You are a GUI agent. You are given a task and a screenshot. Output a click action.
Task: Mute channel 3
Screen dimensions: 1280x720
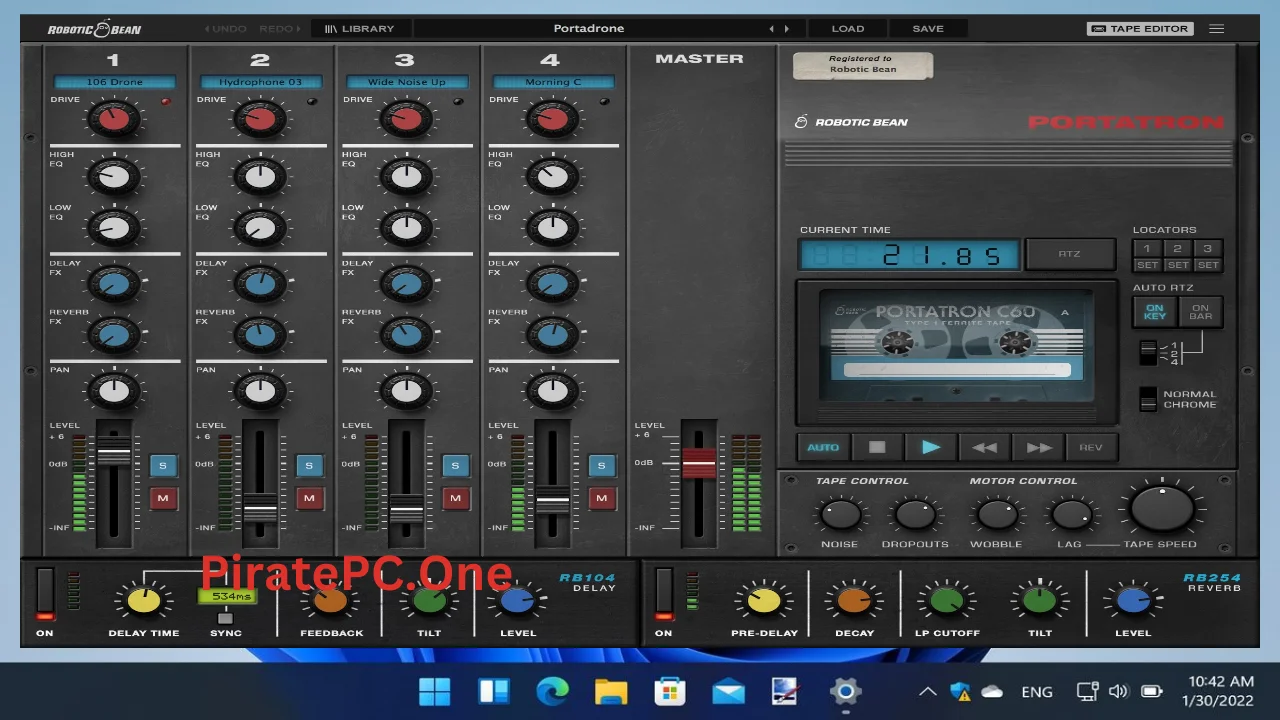point(455,497)
